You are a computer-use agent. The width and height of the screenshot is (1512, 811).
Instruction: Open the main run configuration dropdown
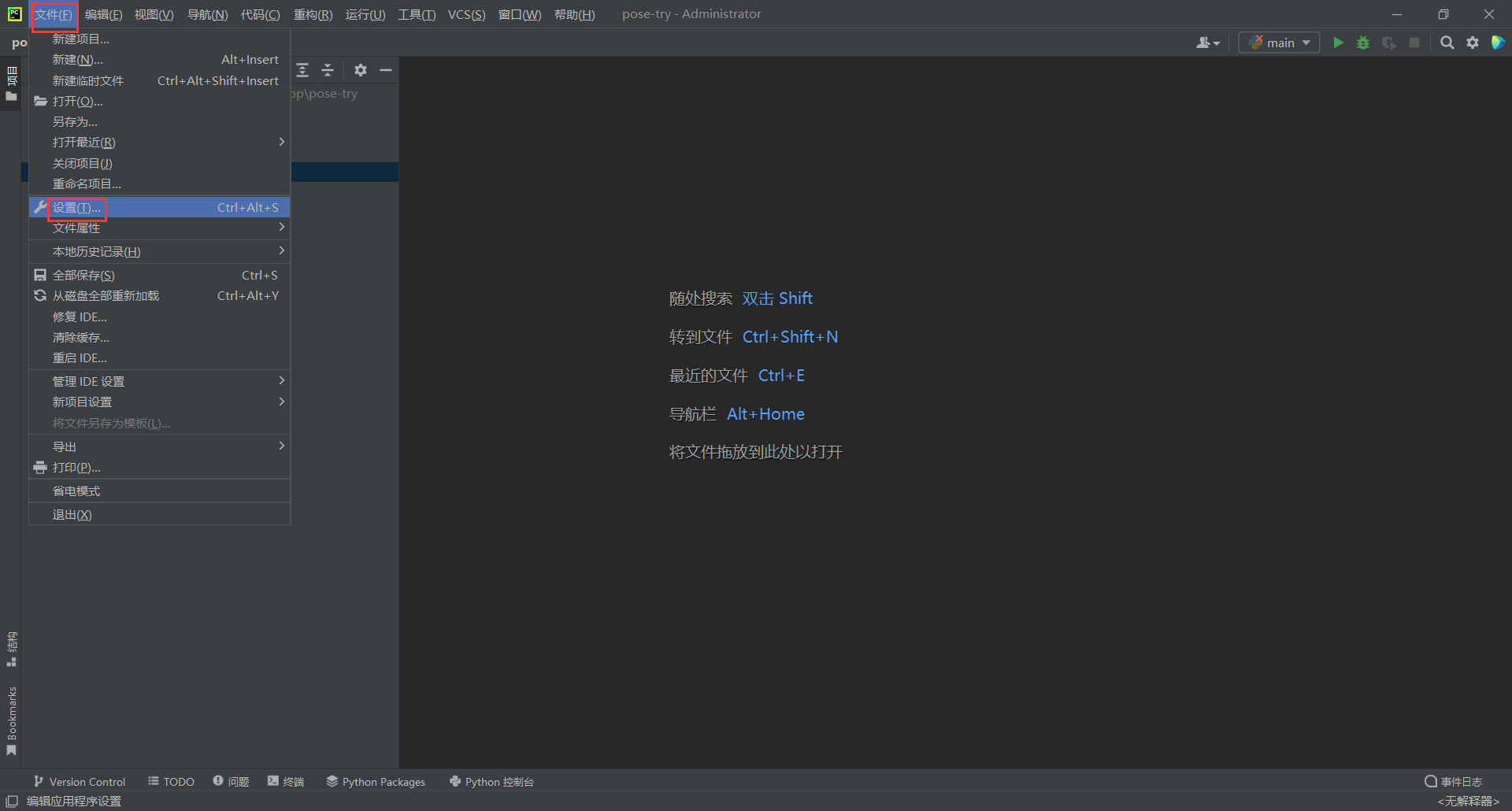[1279, 43]
